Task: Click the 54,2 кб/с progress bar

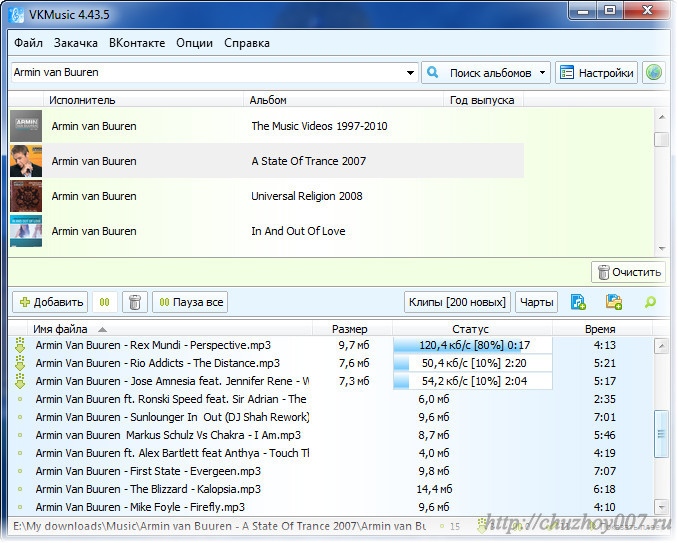Action: pos(473,381)
